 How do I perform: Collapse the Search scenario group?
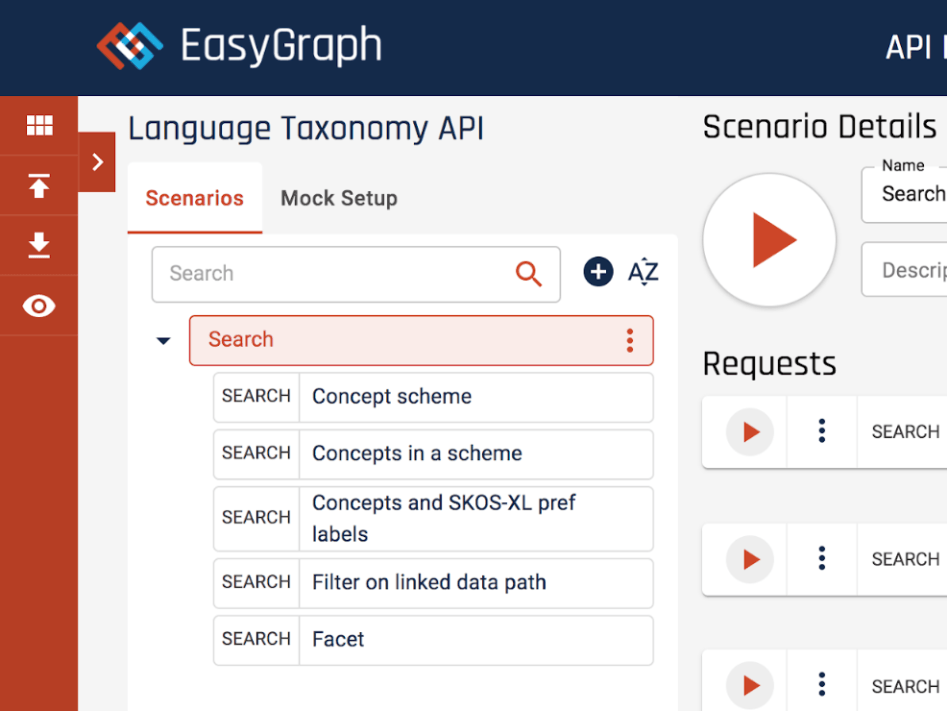pyautogui.click(x=164, y=341)
